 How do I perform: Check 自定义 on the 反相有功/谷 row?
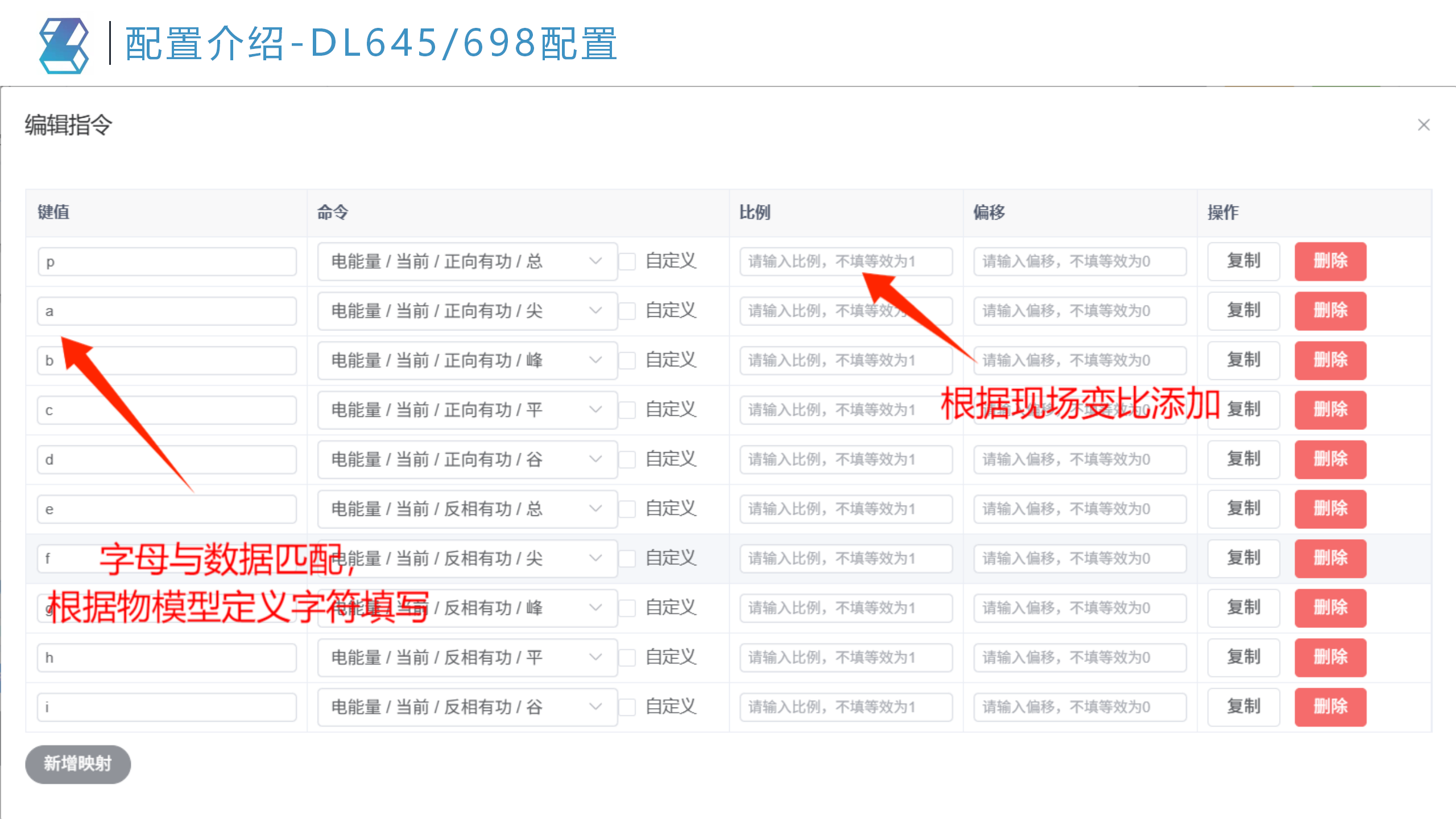(627, 706)
